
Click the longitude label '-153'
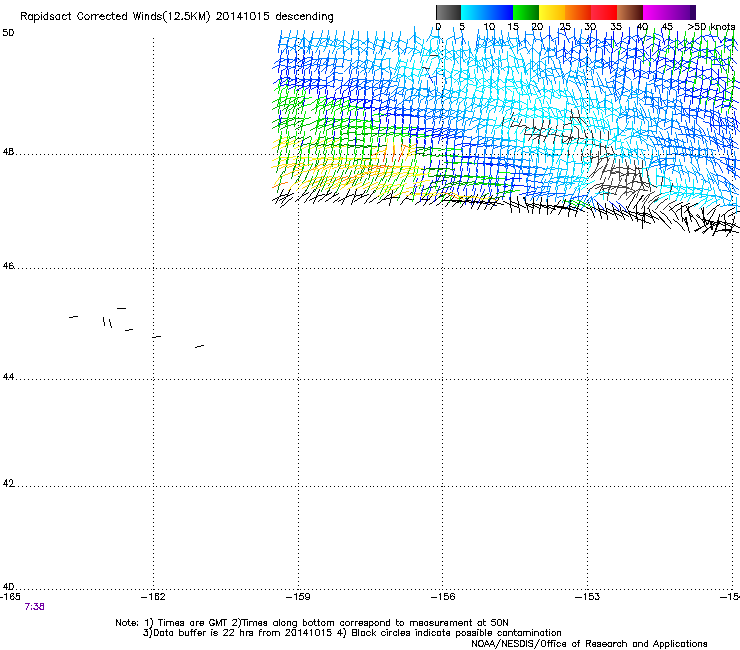click(x=588, y=597)
